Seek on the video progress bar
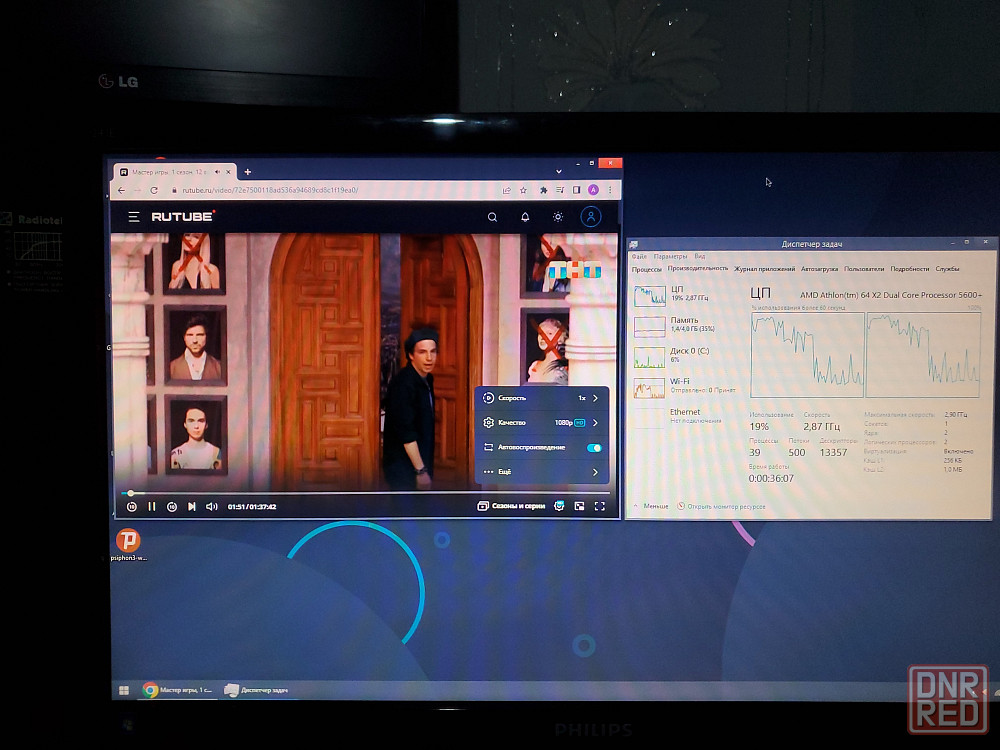This screenshot has height=750, width=1000. tap(366, 493)
